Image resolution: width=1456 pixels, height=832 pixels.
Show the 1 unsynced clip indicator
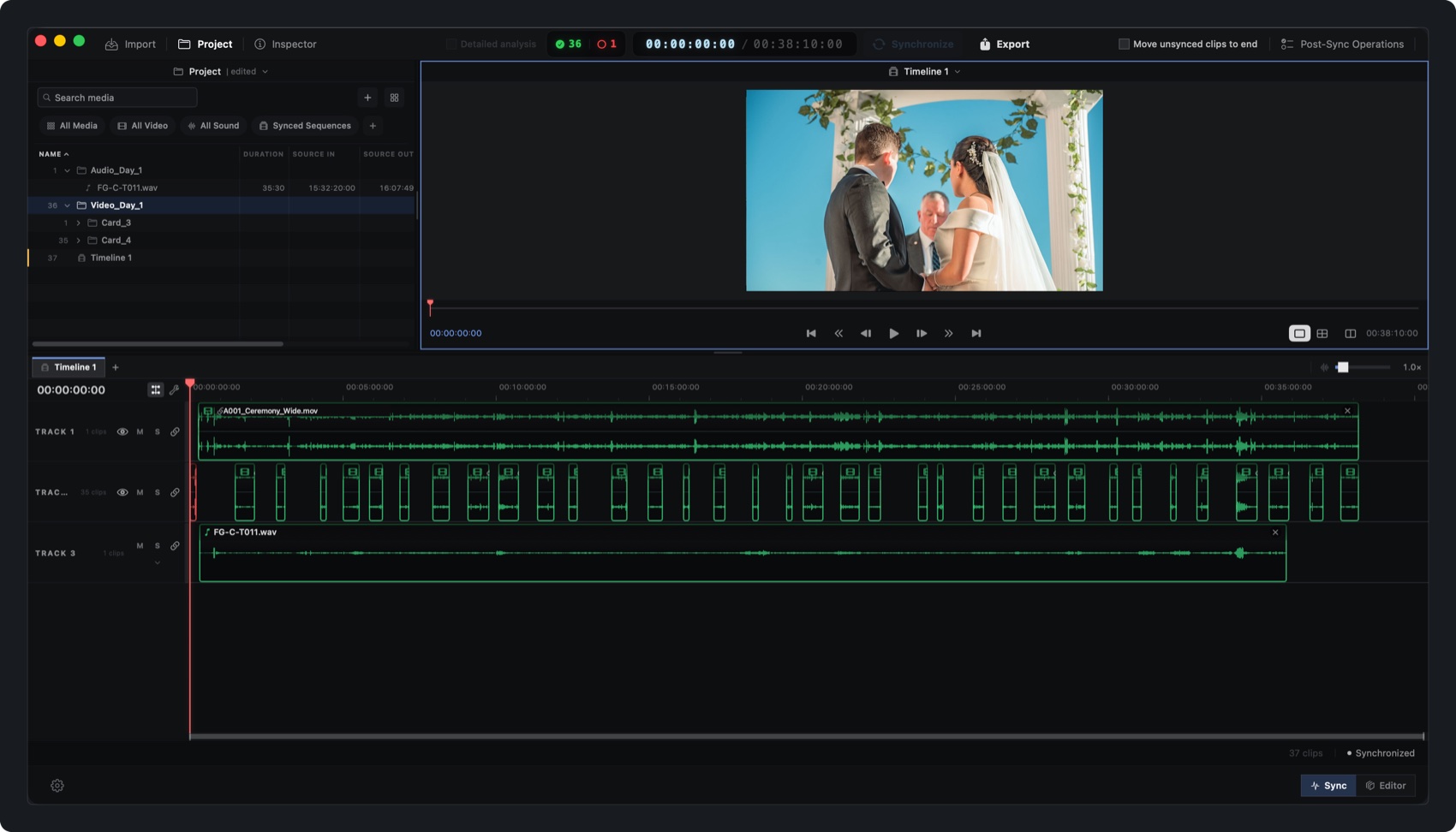[x=607, y=45]
